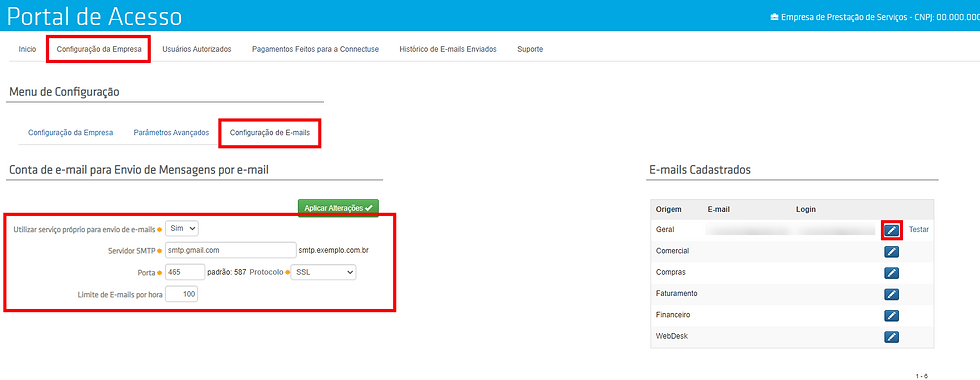Image resolution: width=980 pixels, height=380 pixels.
Task: Click the Portal de Acesso title
Action: pyautogui.click(x=95, y=17)
